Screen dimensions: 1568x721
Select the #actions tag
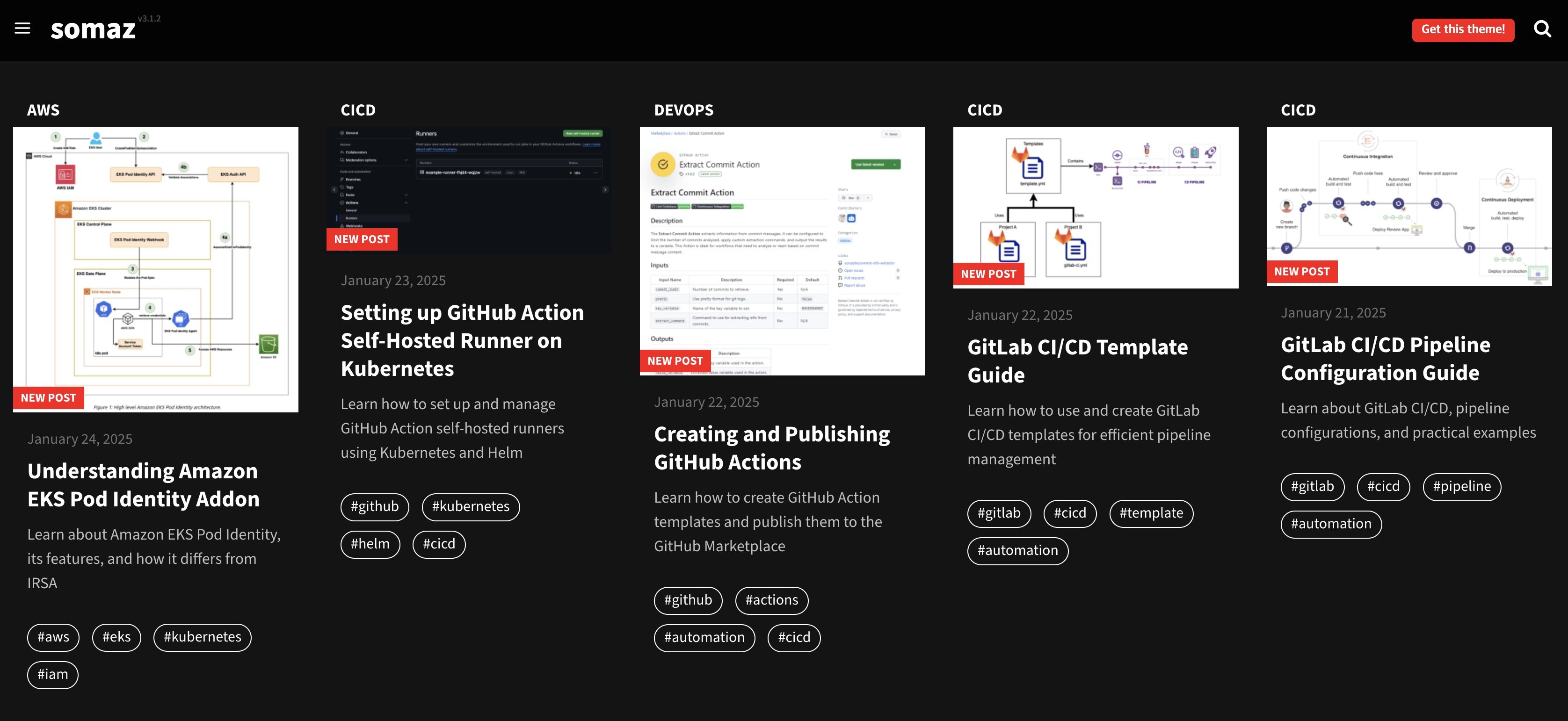771,600
